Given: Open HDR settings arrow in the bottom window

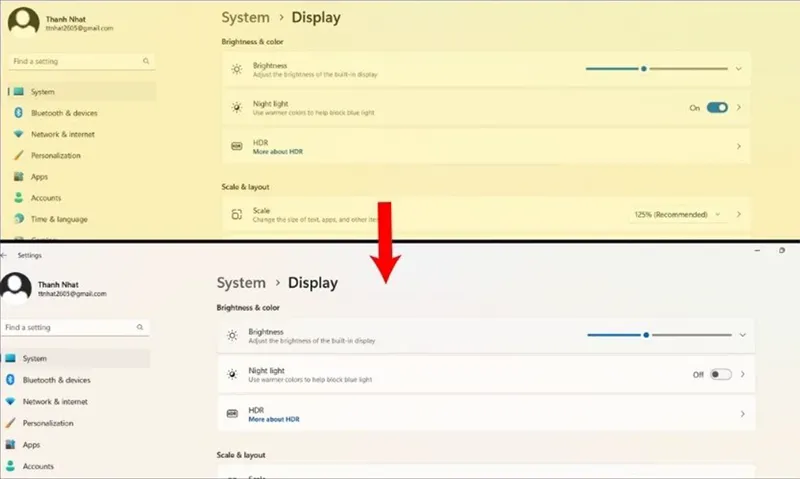Looking at the screenshot, I should (x=742, y=414).
